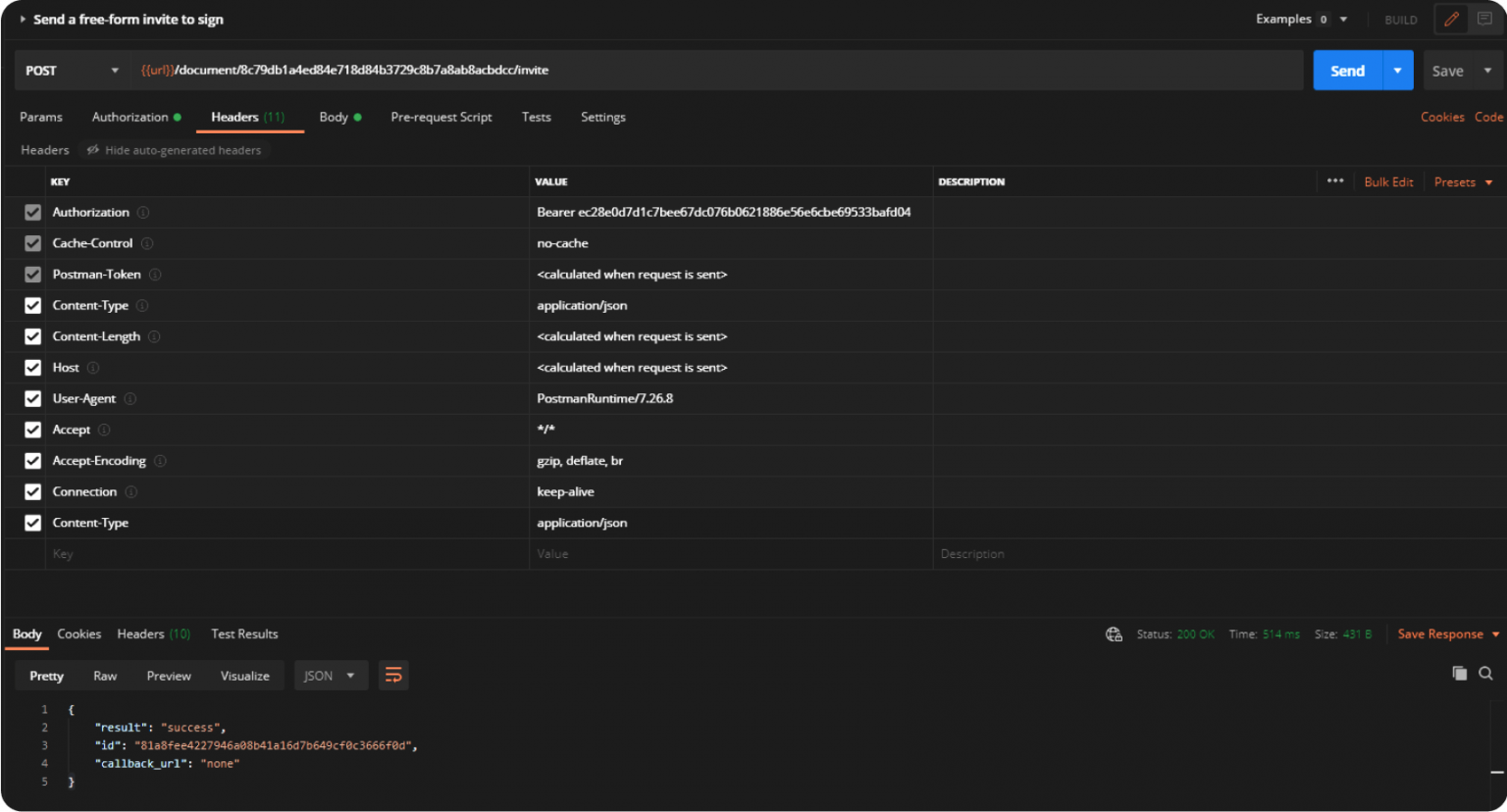Click the three-dots column options icon

(1335, 181)
